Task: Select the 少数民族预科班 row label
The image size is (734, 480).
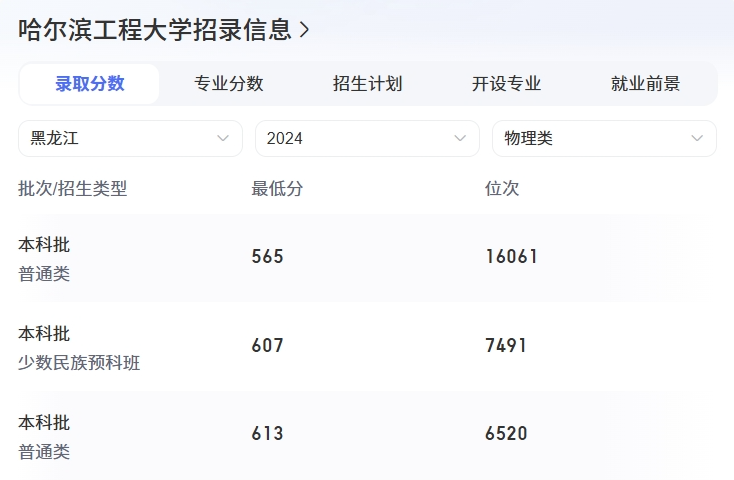Action: pyautogui.click(x=80, y=363)
